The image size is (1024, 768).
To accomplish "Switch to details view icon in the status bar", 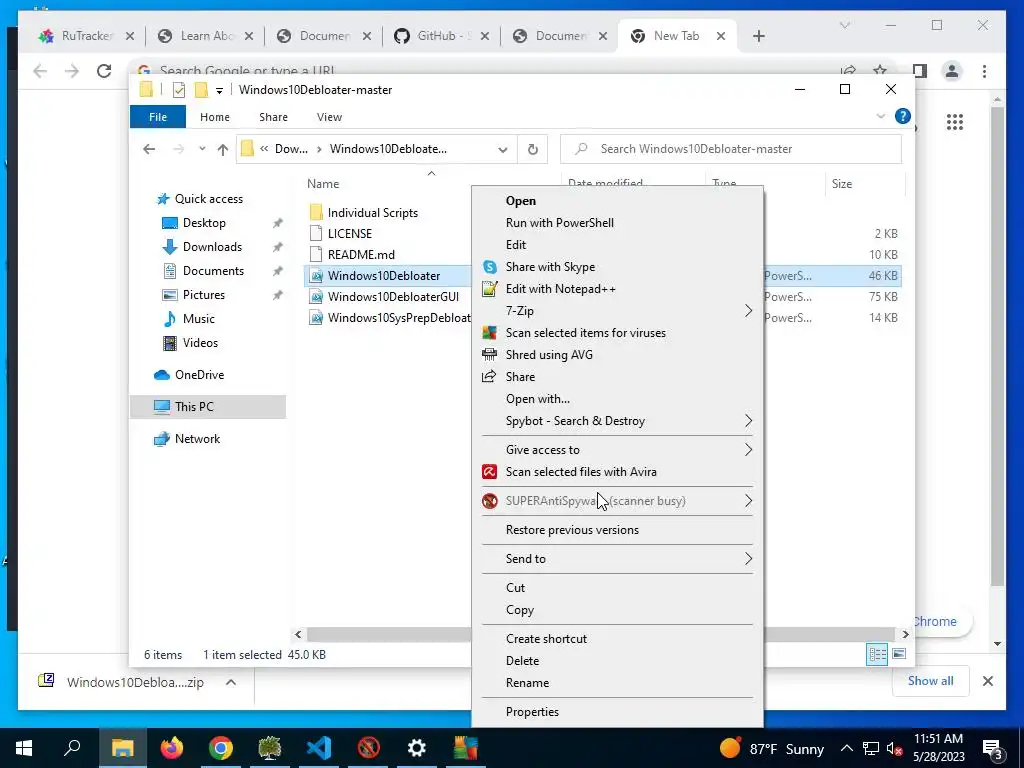I will pyautogui.click(x=877, y=654).
